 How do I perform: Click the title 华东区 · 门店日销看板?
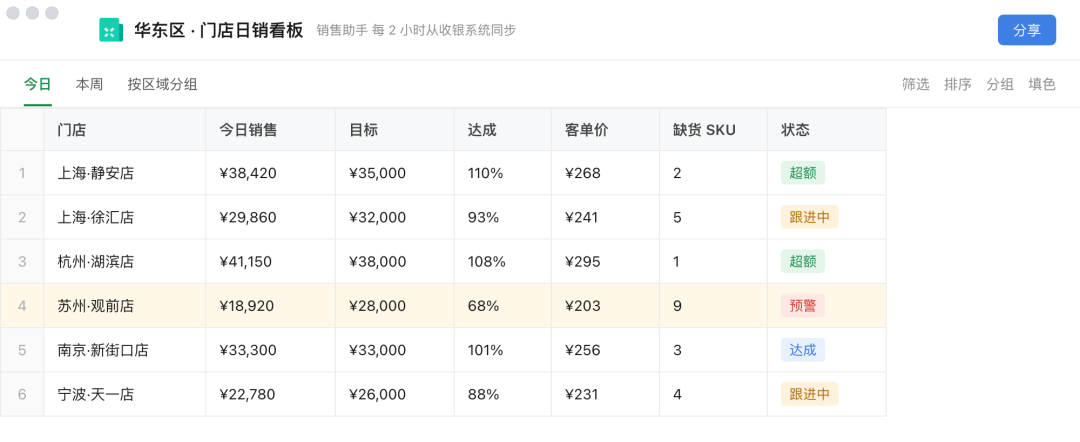[x=218, y=30]
